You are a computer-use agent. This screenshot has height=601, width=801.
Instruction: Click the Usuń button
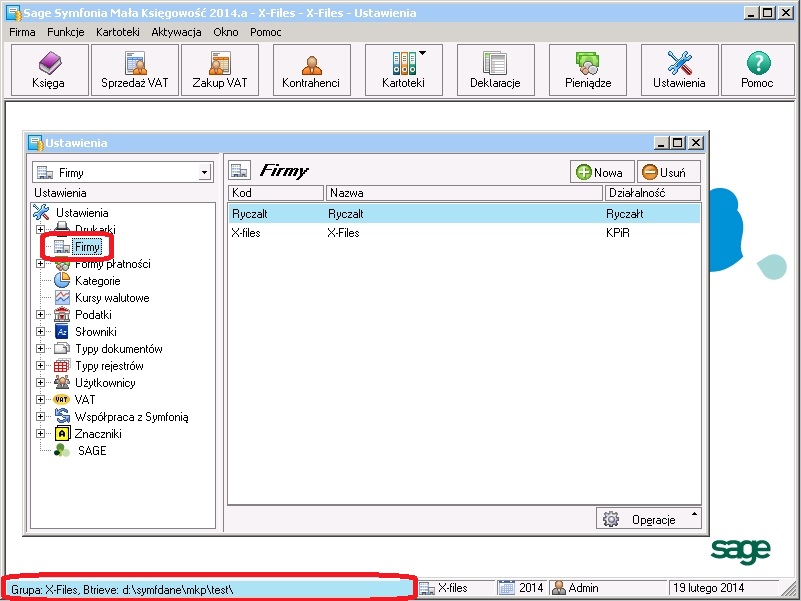tap(669, 172)
